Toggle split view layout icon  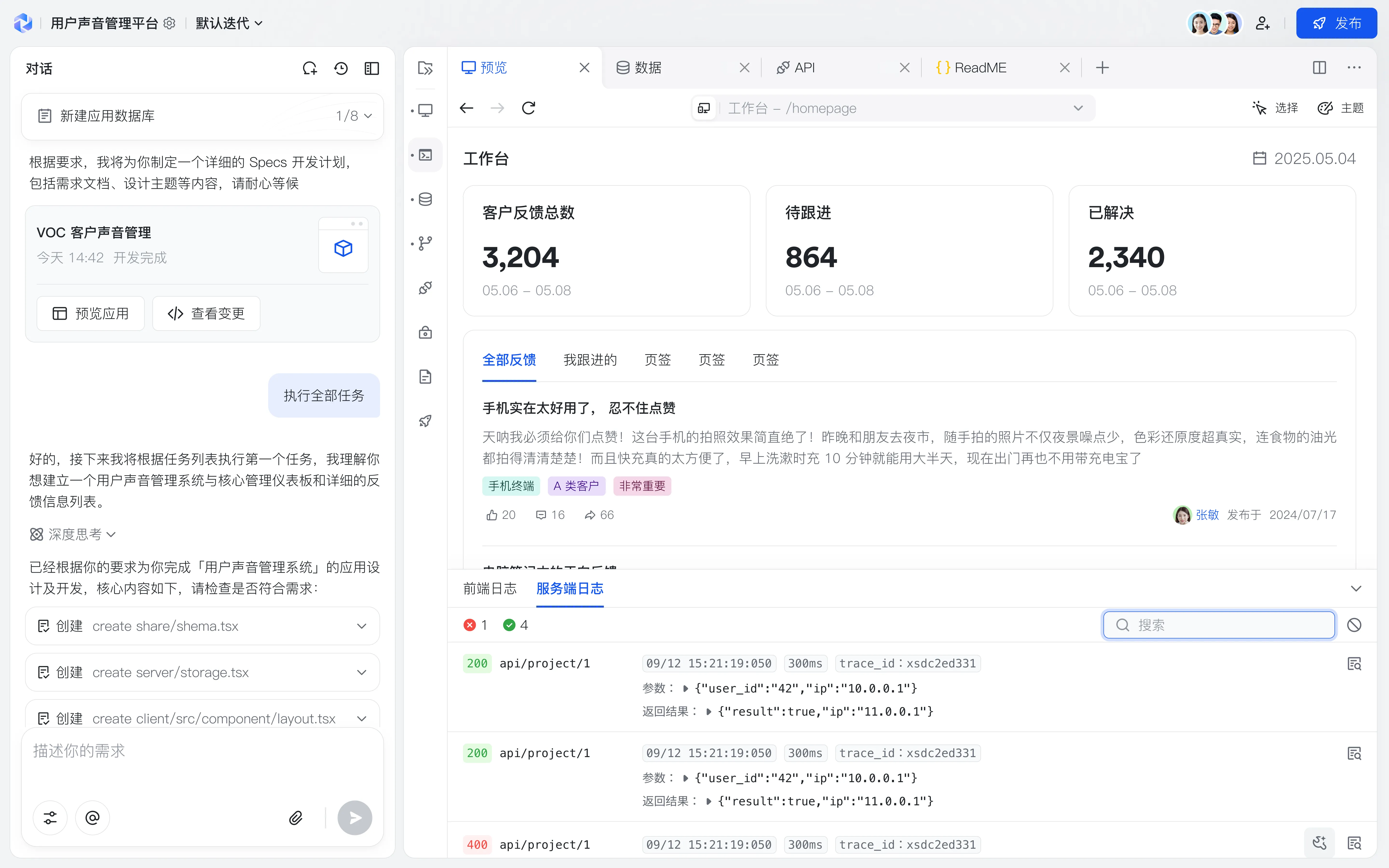coord(1320,68)
